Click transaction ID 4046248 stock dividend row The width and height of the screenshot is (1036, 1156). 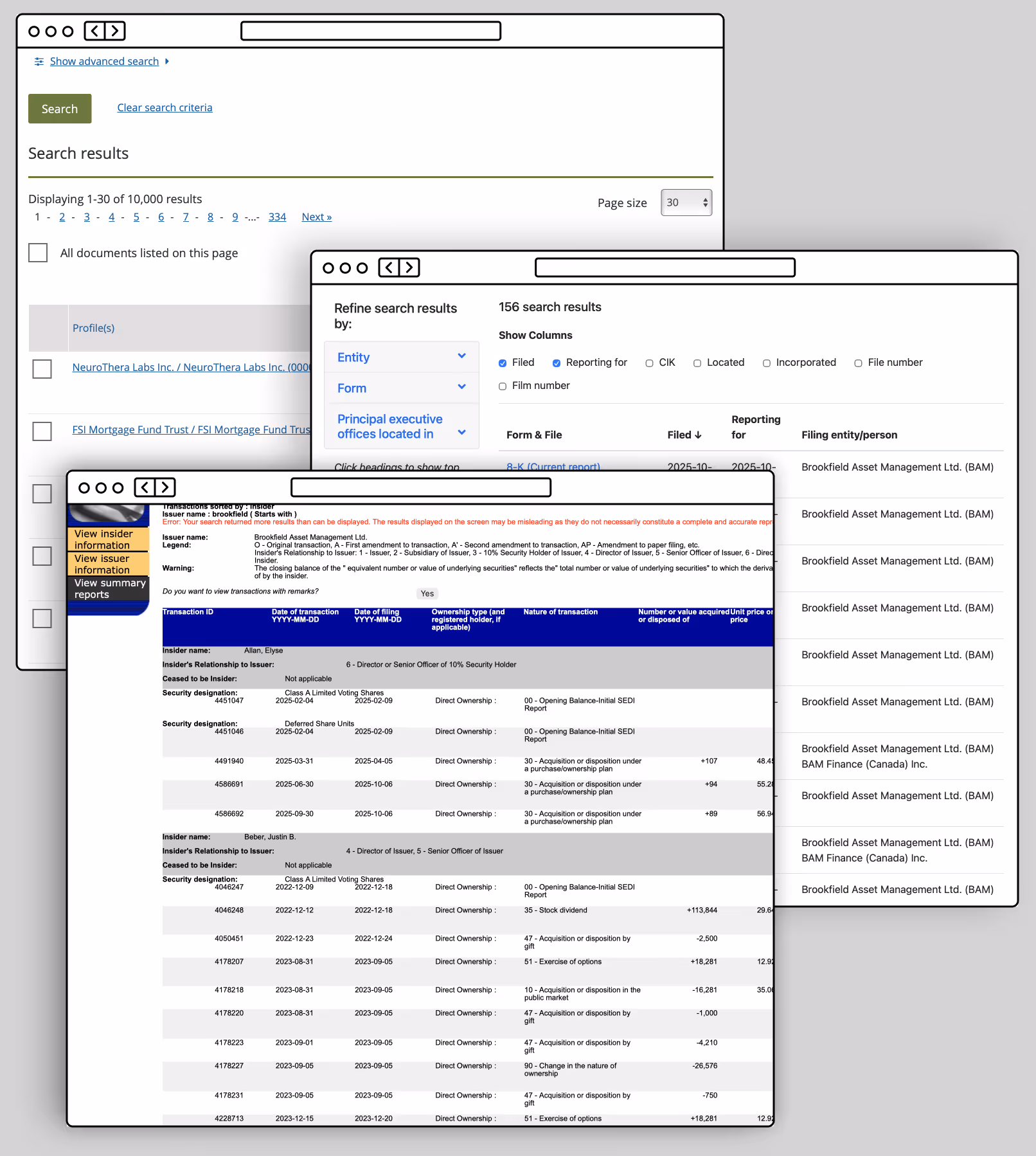pos(229,910)
